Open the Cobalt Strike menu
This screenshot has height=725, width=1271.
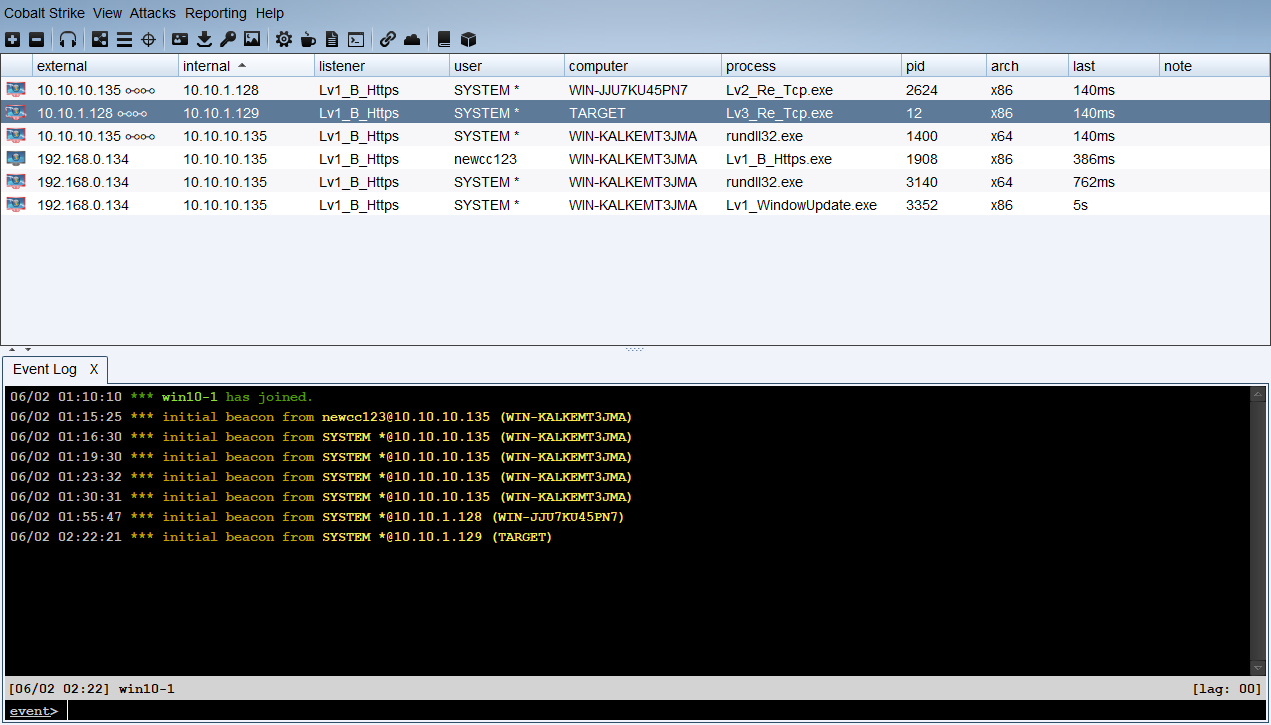pyautogui.click(x=44, y=13)
